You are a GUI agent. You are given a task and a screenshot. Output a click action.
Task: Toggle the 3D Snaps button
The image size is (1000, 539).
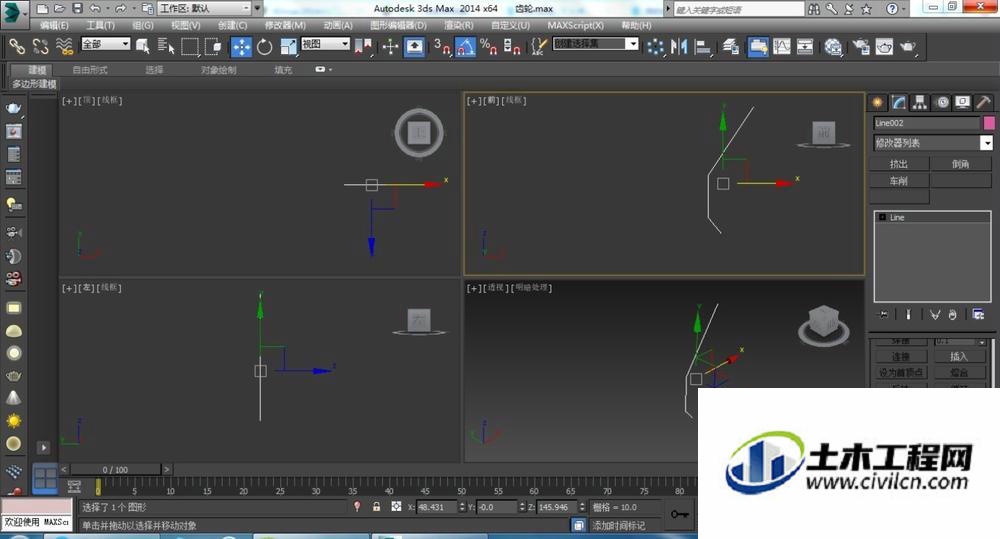tap(442, 47)
